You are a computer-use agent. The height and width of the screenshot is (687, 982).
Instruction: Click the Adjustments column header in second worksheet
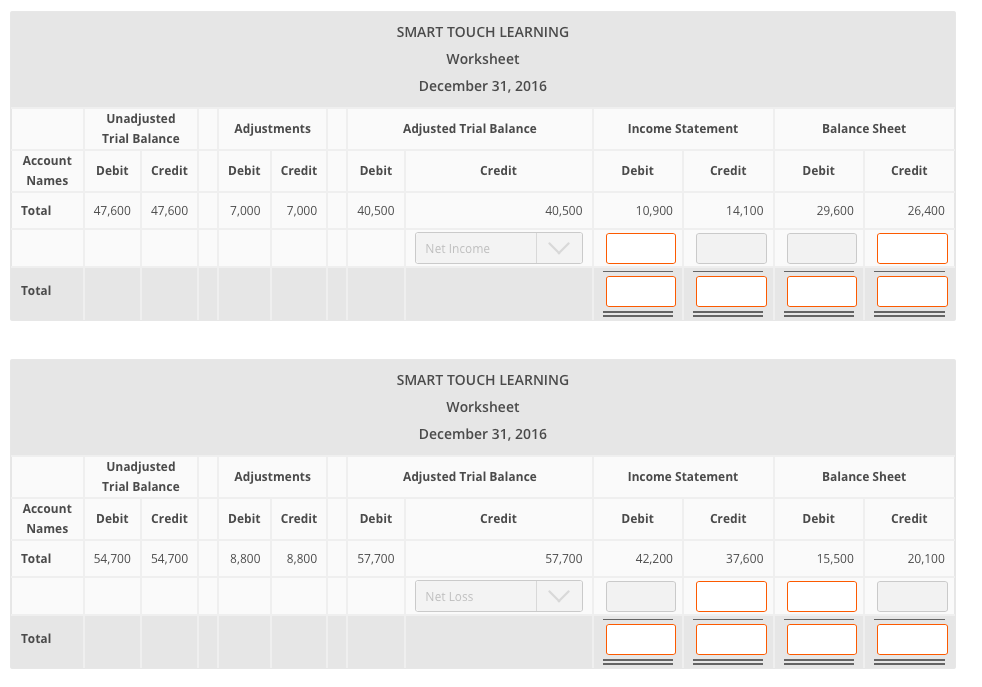(x=272, y=476)
